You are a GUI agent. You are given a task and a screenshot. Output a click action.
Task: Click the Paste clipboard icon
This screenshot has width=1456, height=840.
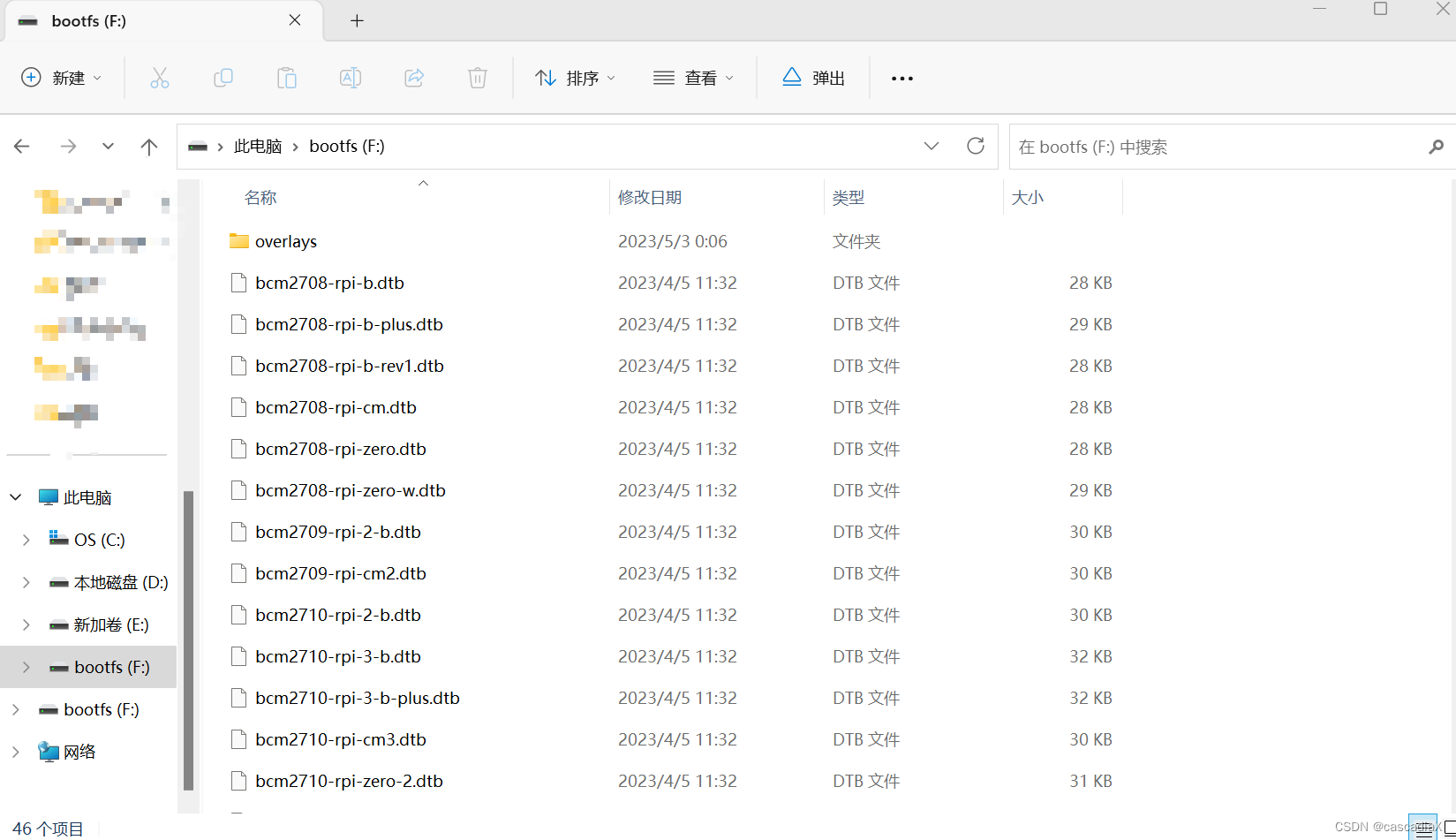pyautogui.click(x=287, y=79)
